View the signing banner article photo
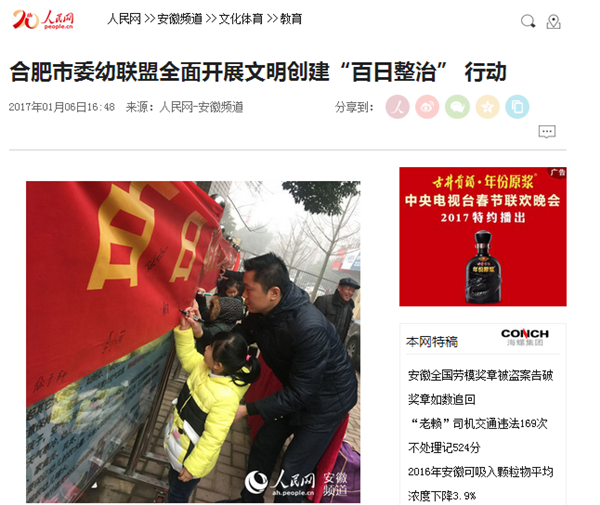 coord(193,342)
